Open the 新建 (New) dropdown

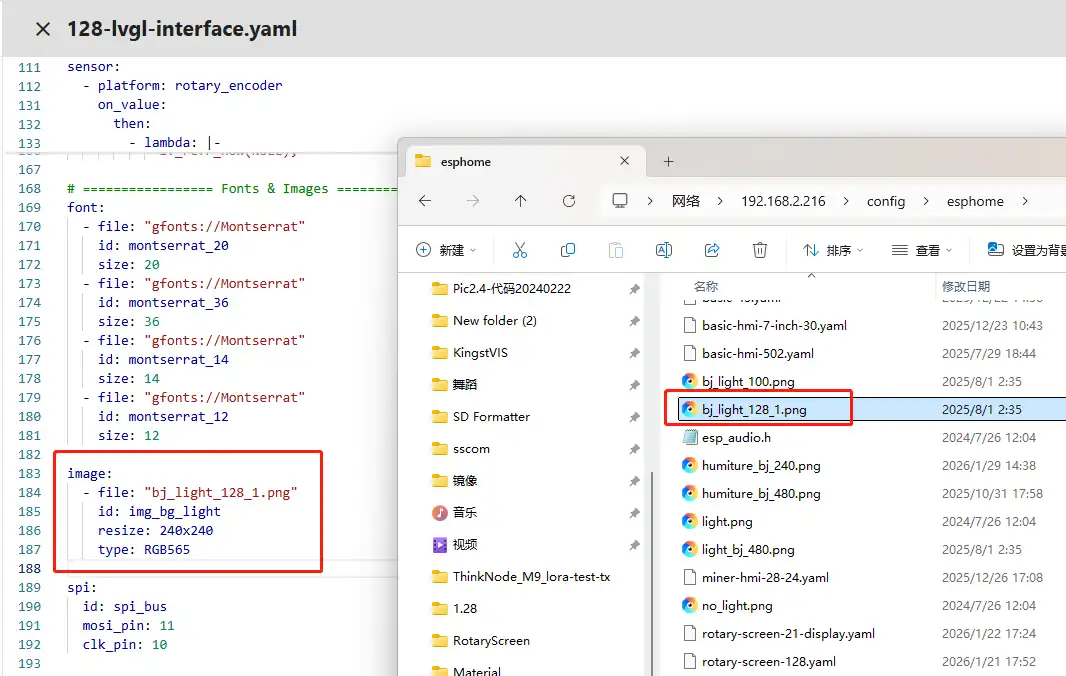tap(446, 250)
